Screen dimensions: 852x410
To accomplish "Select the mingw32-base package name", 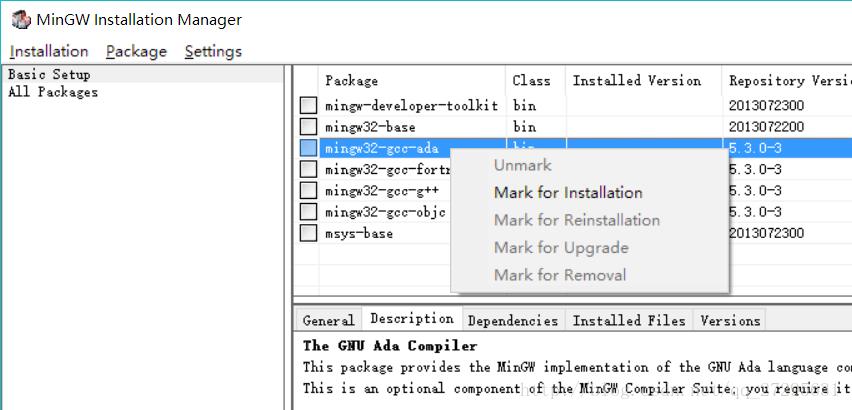I will 370,128.
